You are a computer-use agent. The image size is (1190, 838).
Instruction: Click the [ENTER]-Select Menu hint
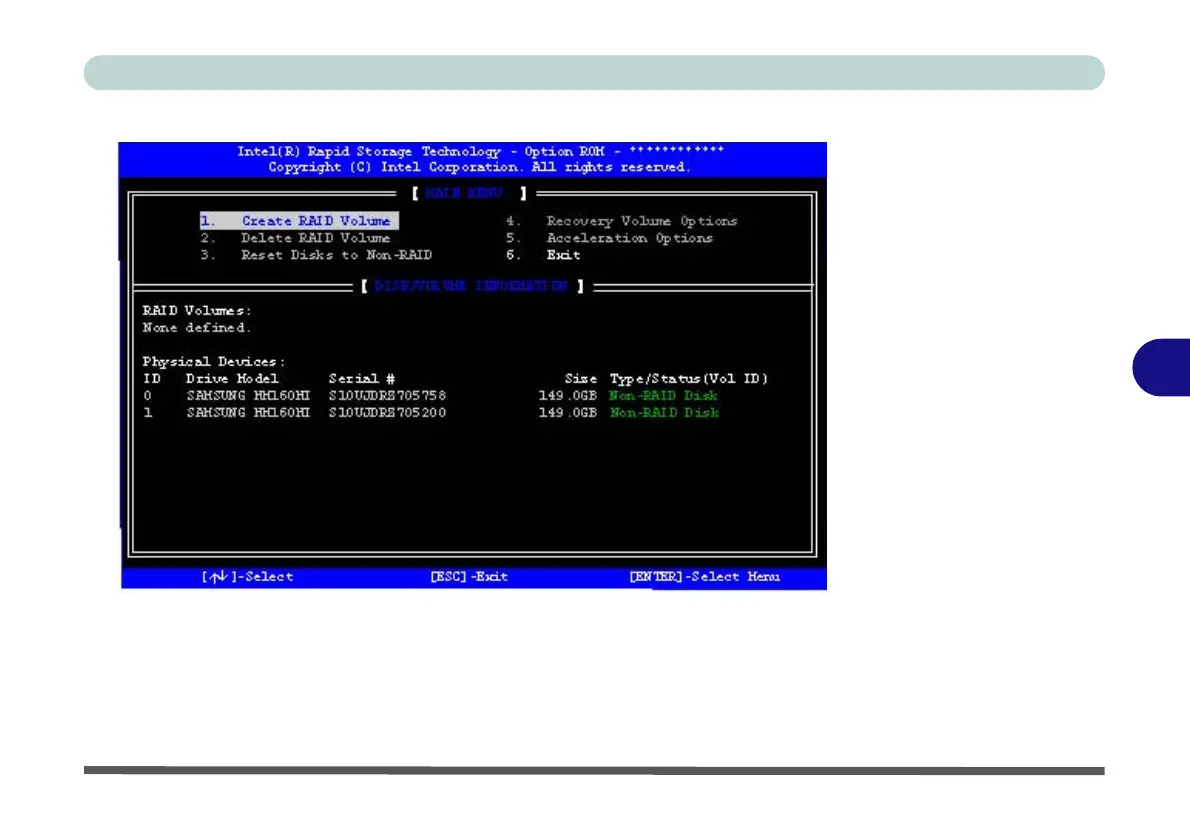click(x=704, y=577)
